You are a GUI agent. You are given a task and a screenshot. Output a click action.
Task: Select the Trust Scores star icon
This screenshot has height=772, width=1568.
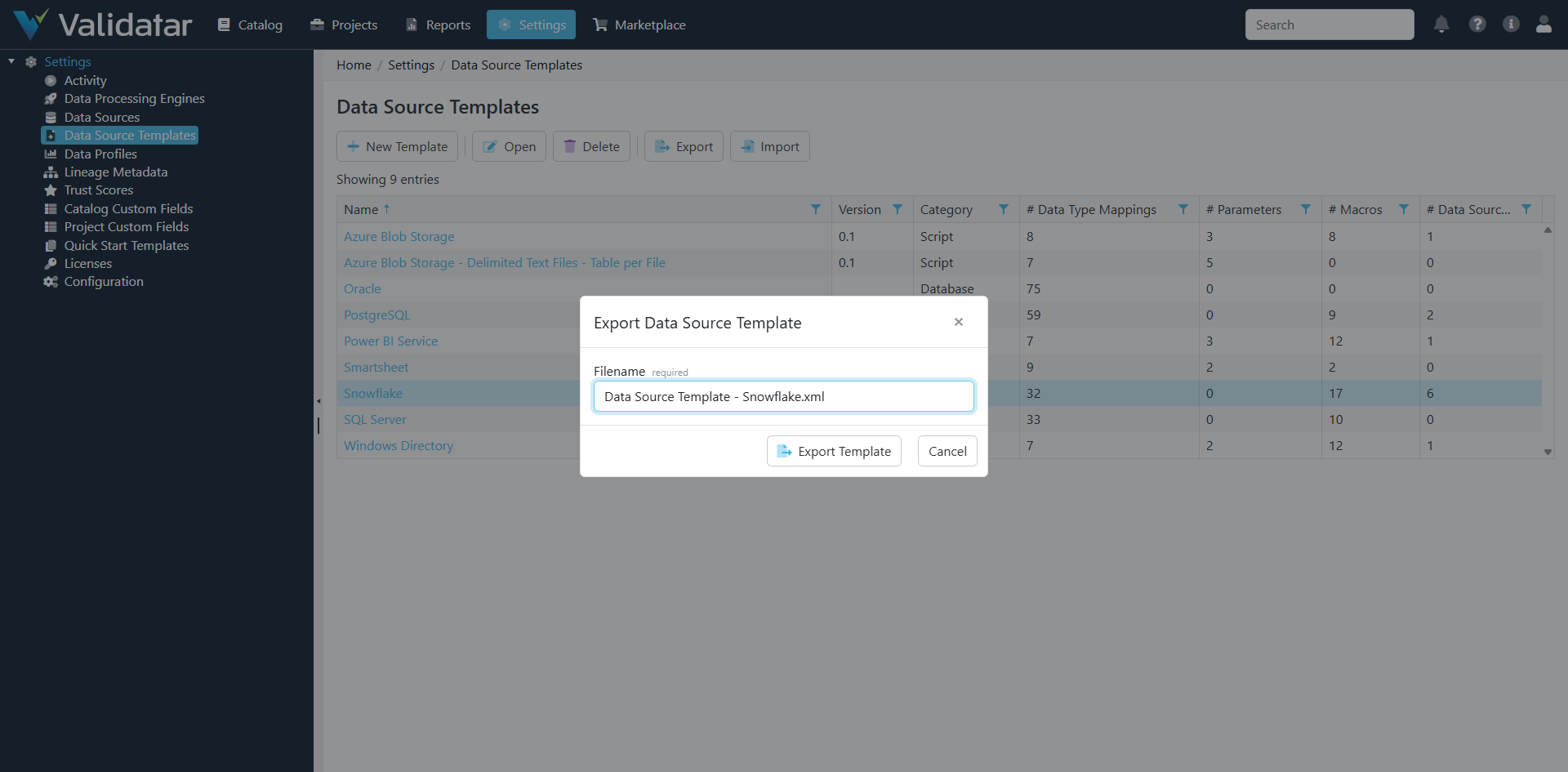51,190
